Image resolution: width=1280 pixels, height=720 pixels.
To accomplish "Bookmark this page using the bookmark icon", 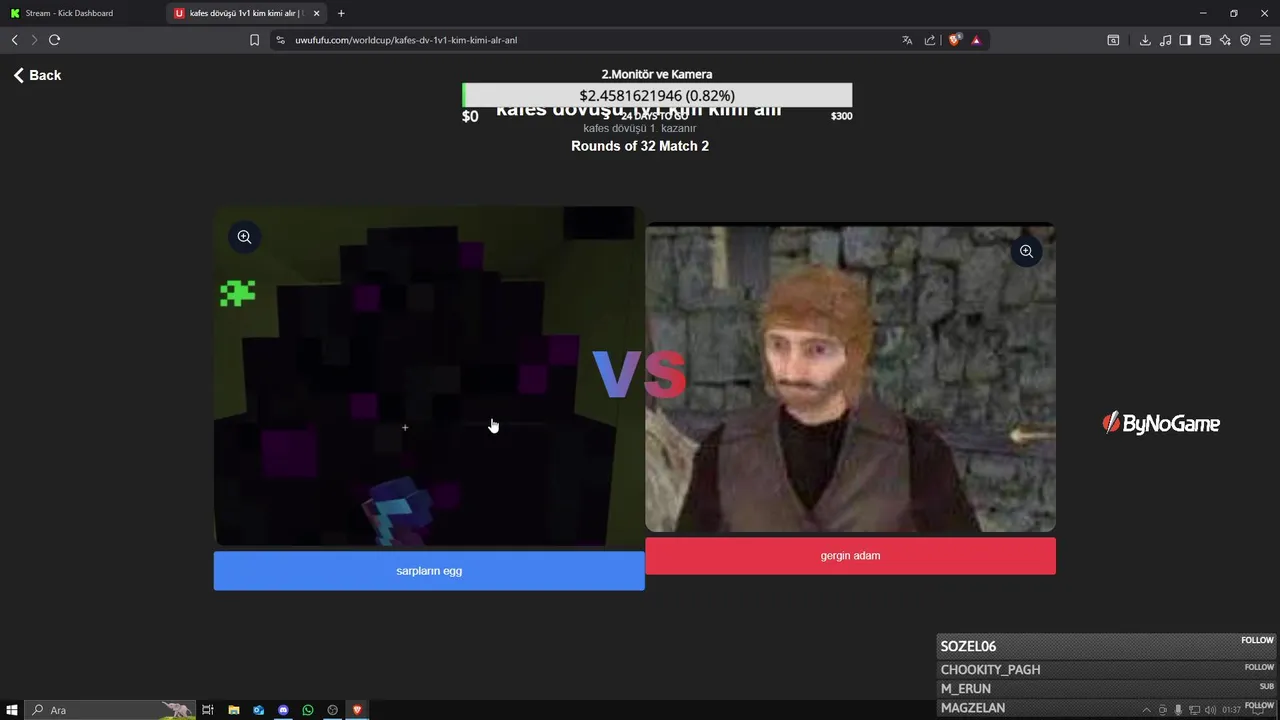I will (x=254, y=40).
